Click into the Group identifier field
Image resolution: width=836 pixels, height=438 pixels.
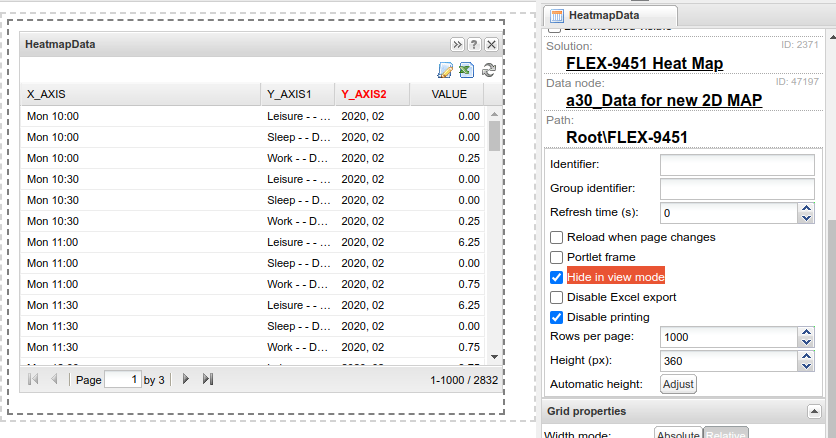click(x=737, y=189)
